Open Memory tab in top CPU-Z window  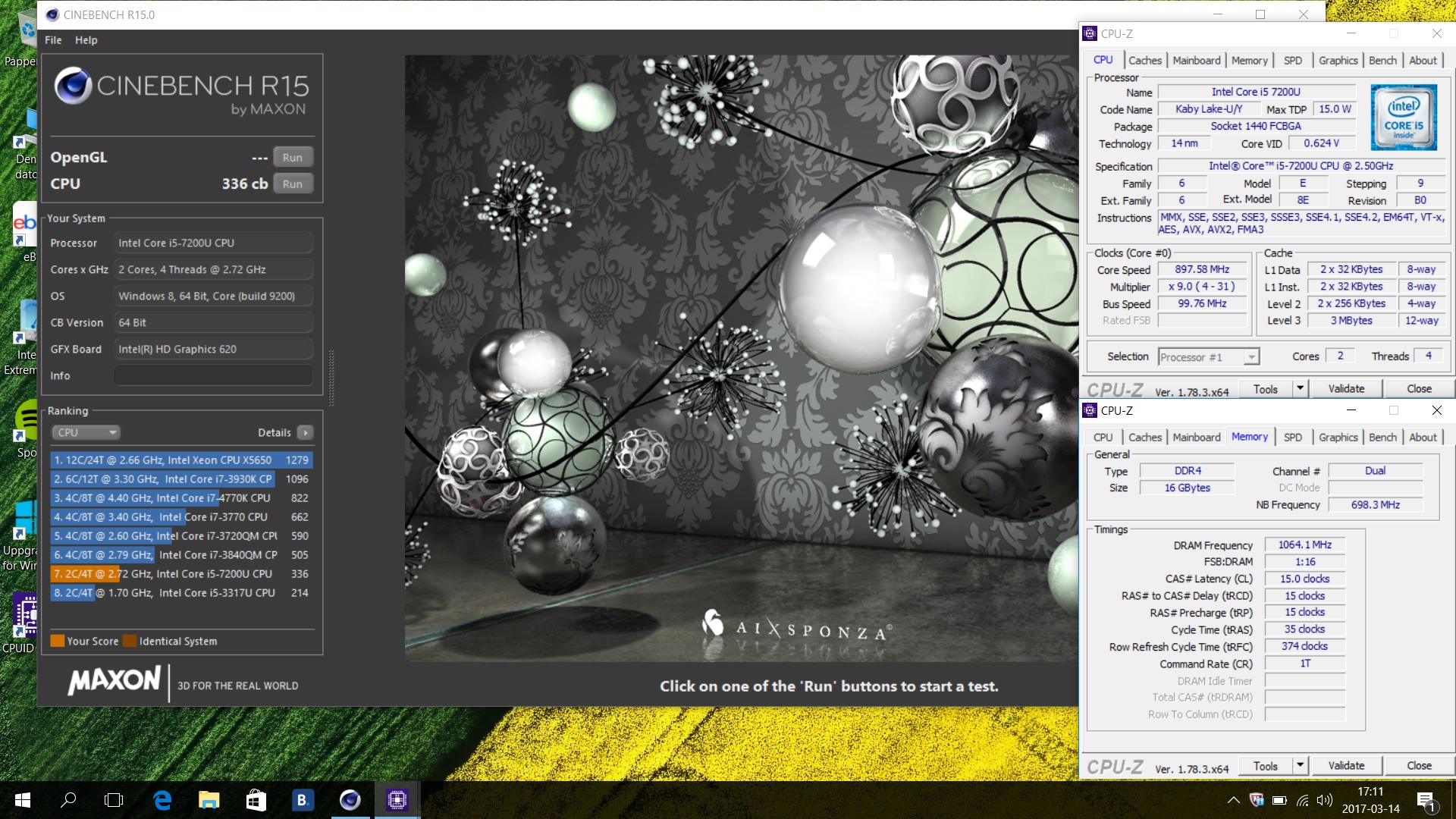[x=1249, y=61]
